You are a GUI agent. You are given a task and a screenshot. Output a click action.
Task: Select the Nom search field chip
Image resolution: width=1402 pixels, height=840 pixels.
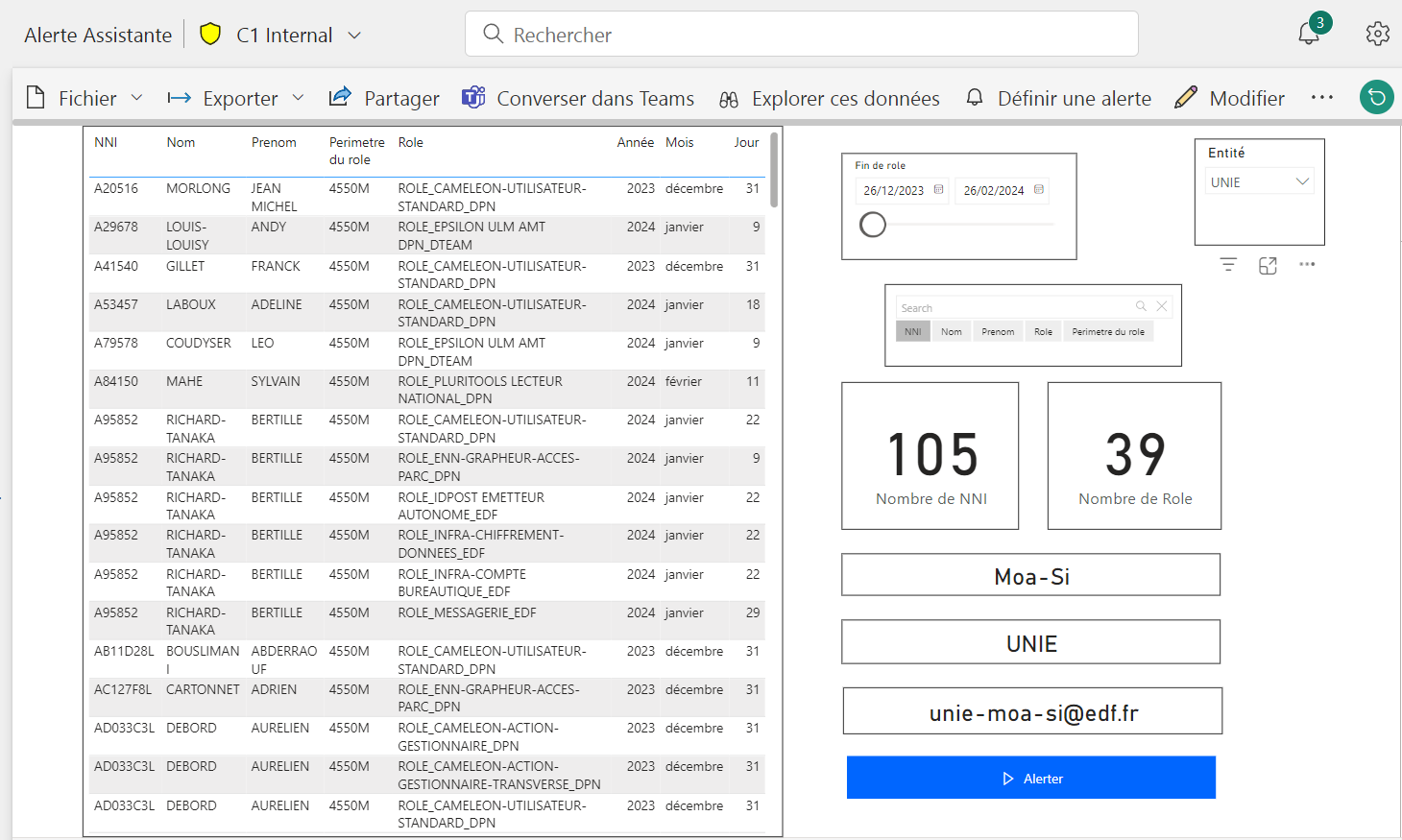click(x=952, y=331)
